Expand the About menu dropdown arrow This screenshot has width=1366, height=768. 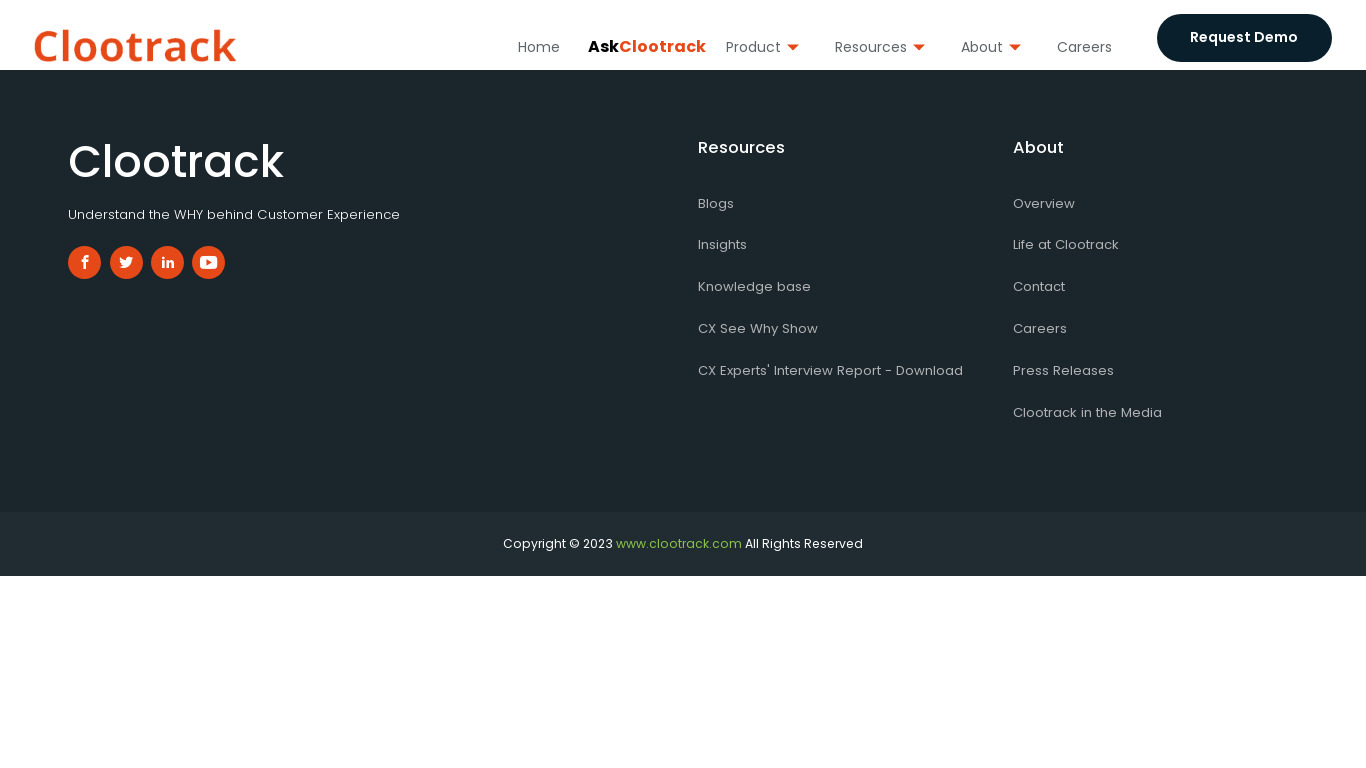point(1015,47)
